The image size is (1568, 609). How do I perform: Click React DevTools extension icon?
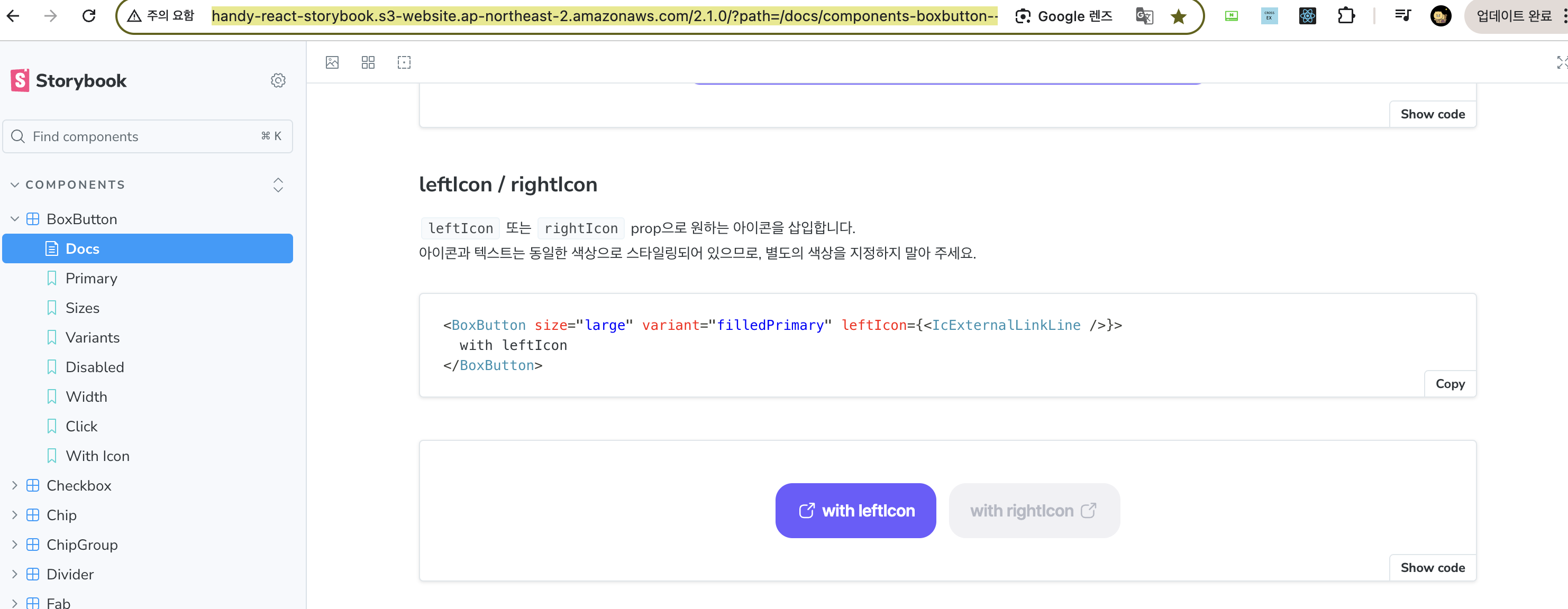pyautogui.click(x=1307, y=16)
